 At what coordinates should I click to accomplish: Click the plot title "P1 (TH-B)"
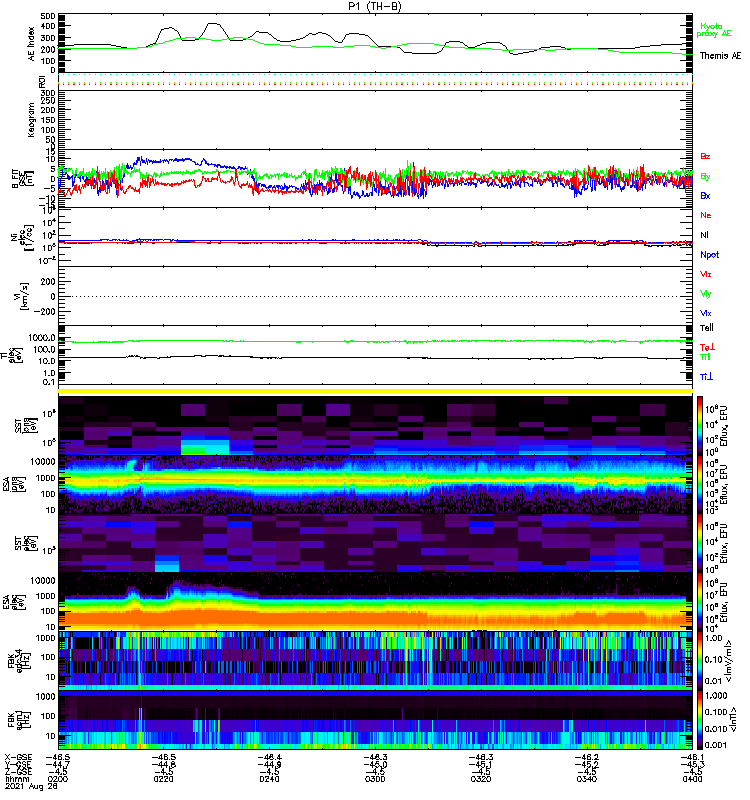375,6
